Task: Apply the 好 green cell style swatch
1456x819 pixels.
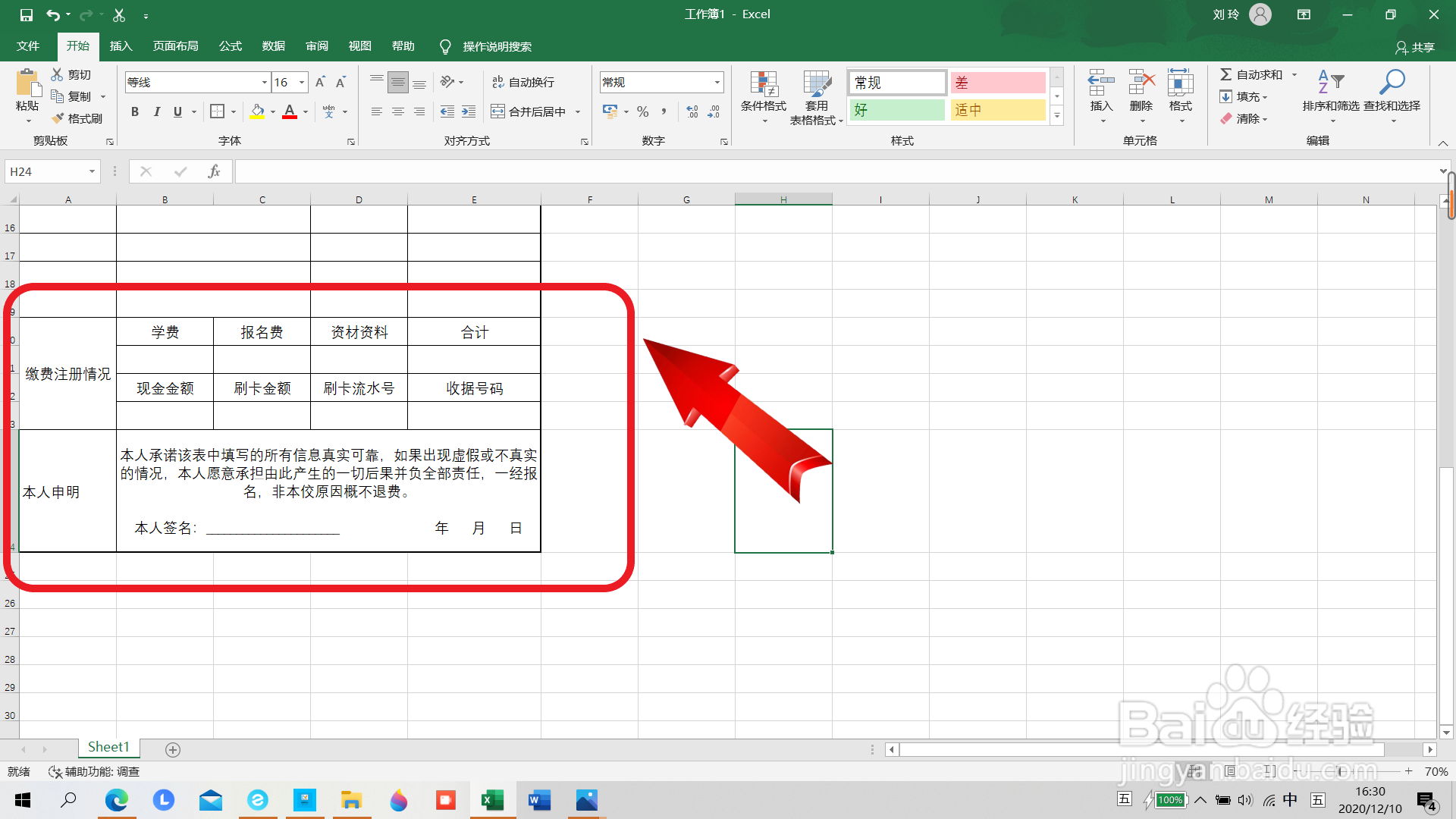Action: point(896,110)
